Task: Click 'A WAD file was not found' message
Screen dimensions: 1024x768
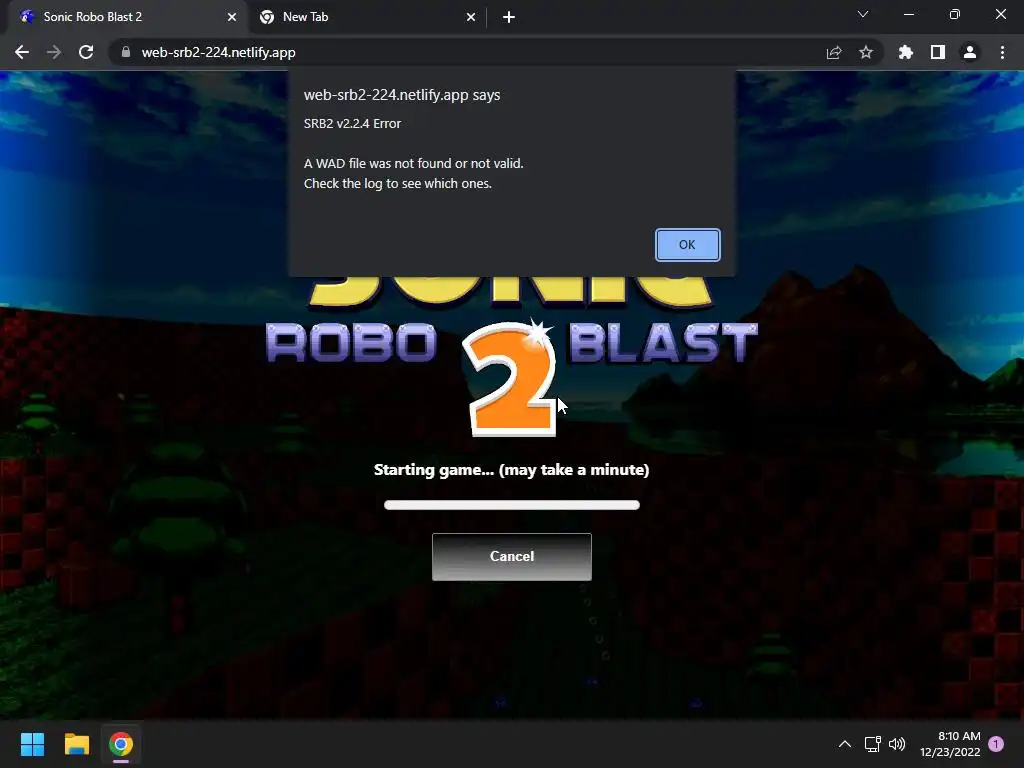Action: [413, 163]
